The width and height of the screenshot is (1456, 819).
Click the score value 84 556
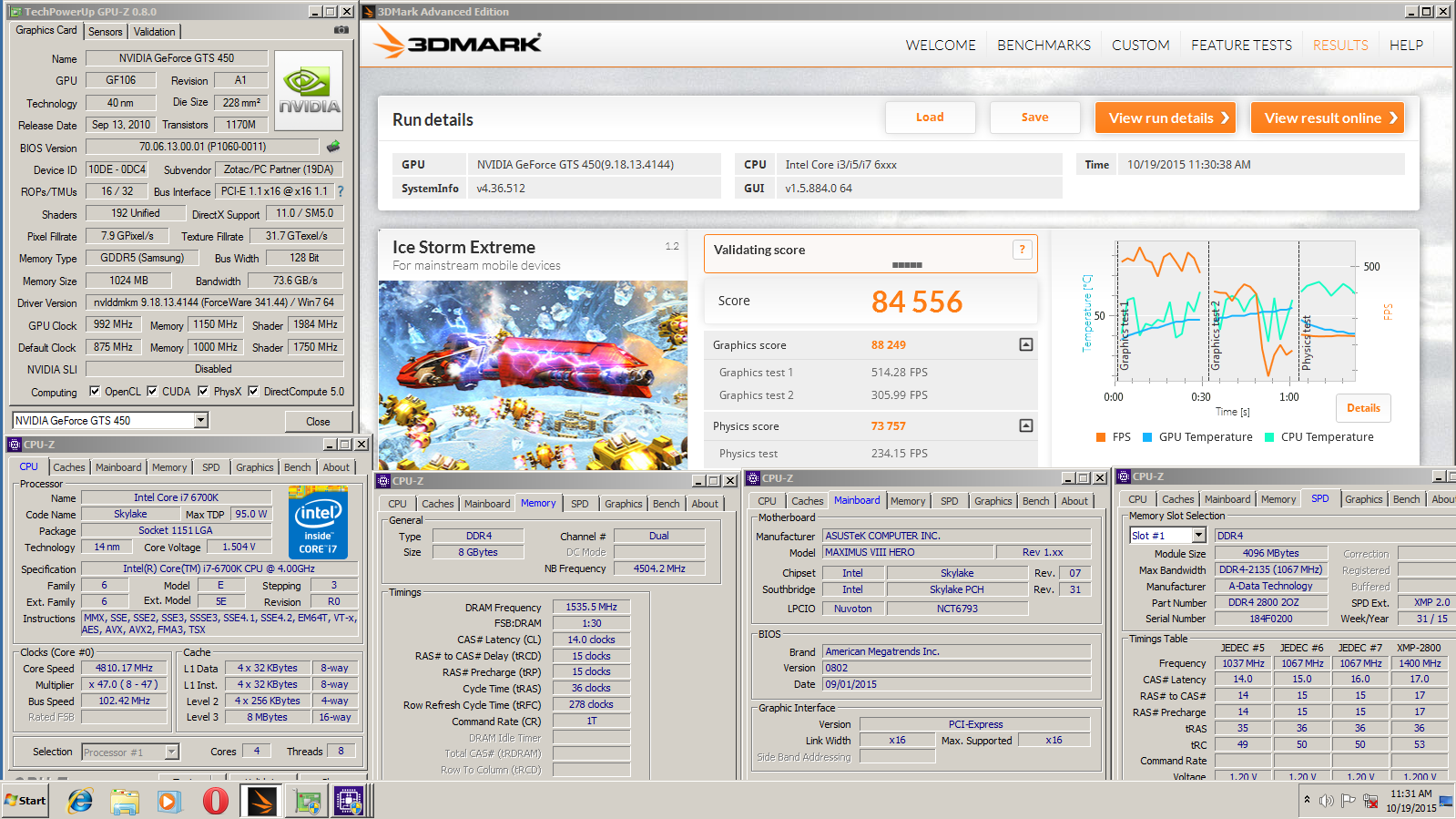[x=917, y=302]
